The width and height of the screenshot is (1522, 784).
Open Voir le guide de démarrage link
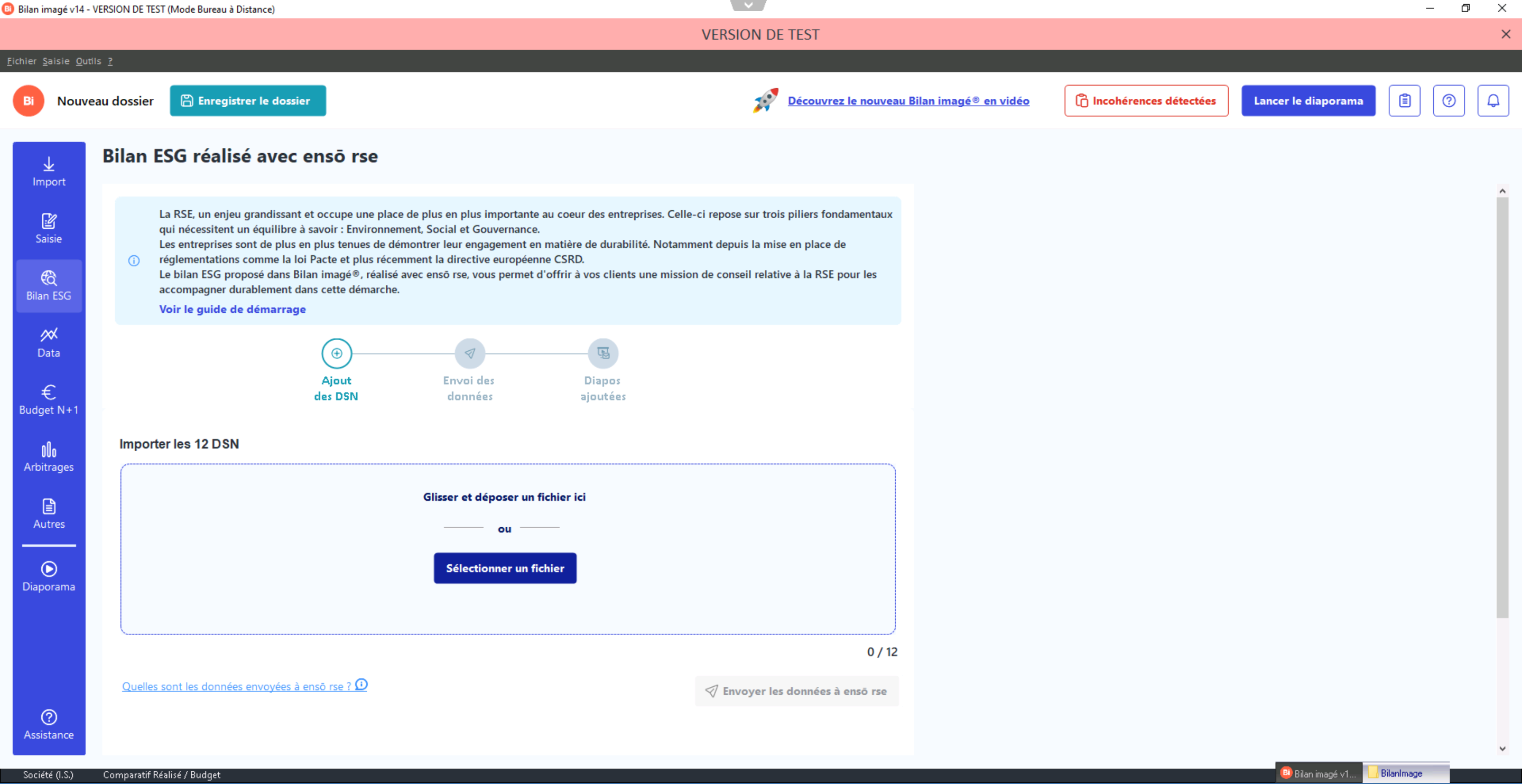(233, 309)
